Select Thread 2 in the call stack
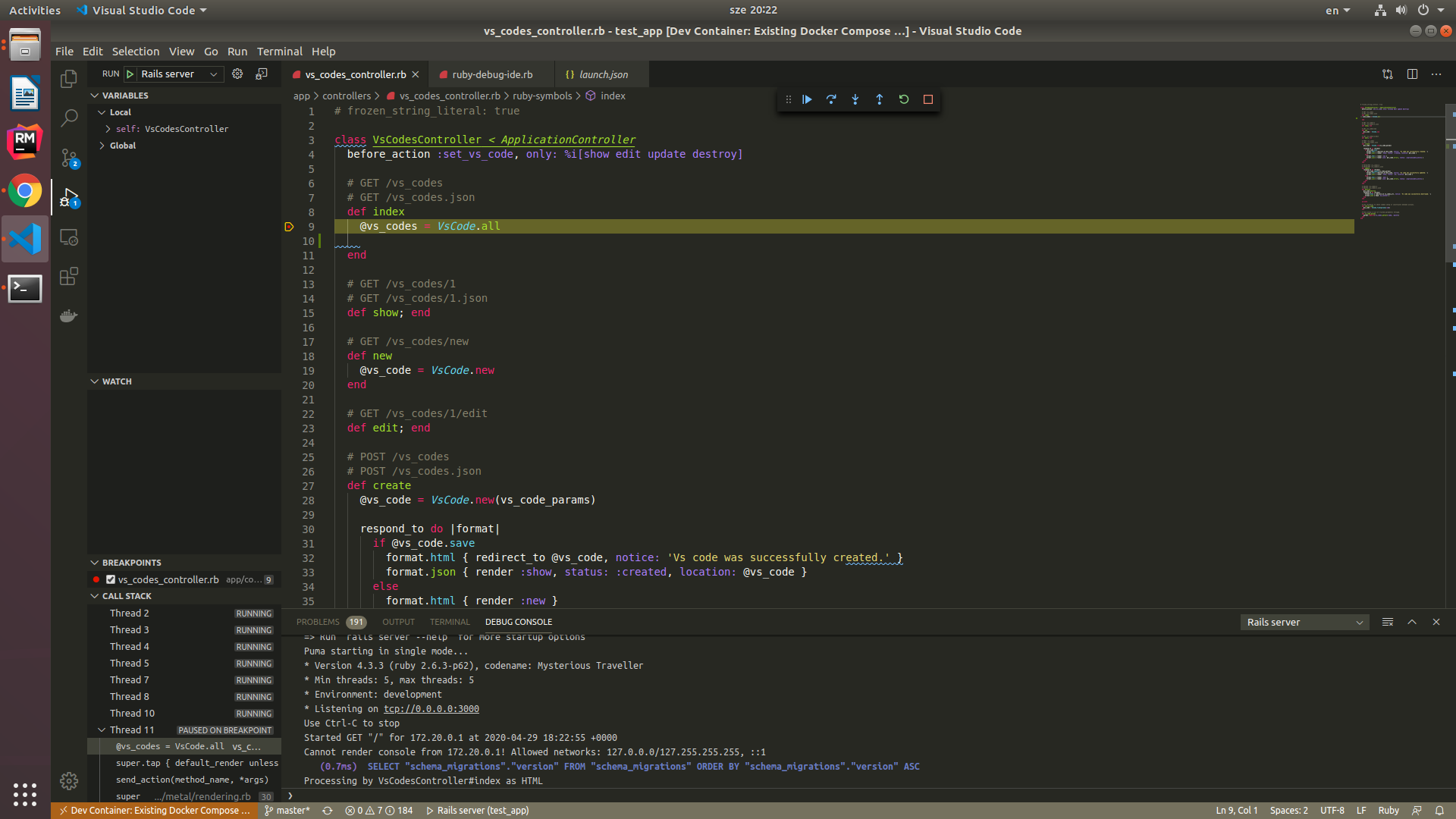 click(x=184, y=613)
